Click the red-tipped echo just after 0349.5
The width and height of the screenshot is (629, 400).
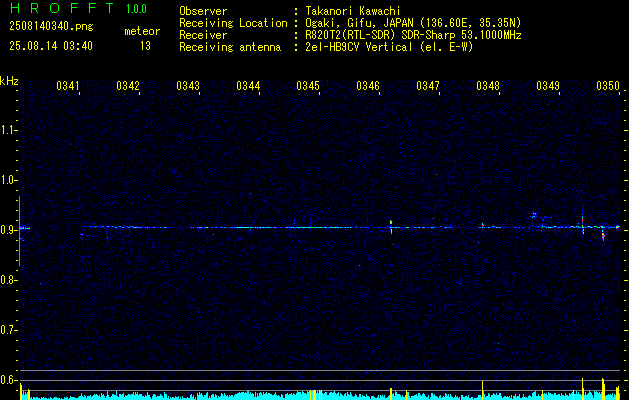point(582,223)
